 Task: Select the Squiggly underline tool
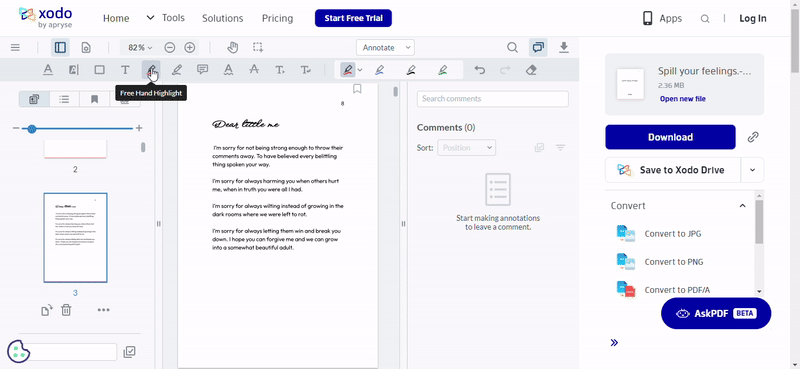click(228, 70)
